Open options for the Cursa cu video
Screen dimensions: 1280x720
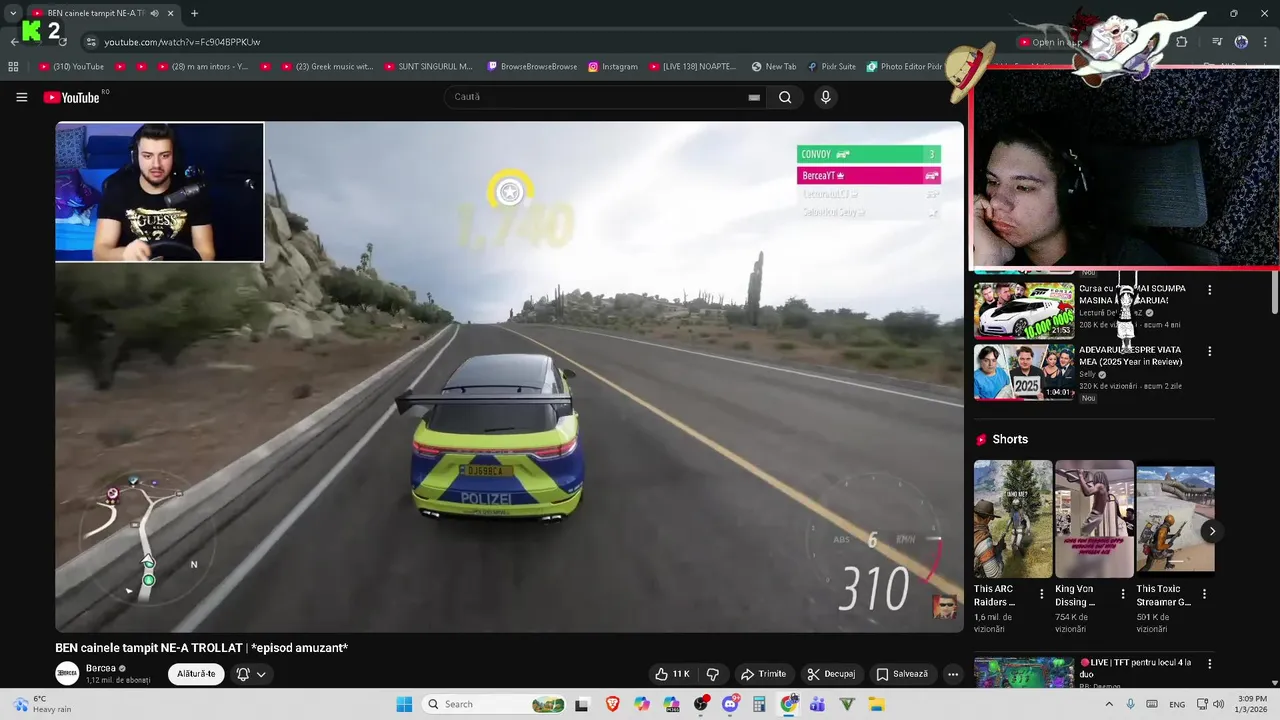pyautogui.click(x=1210, y=290)
